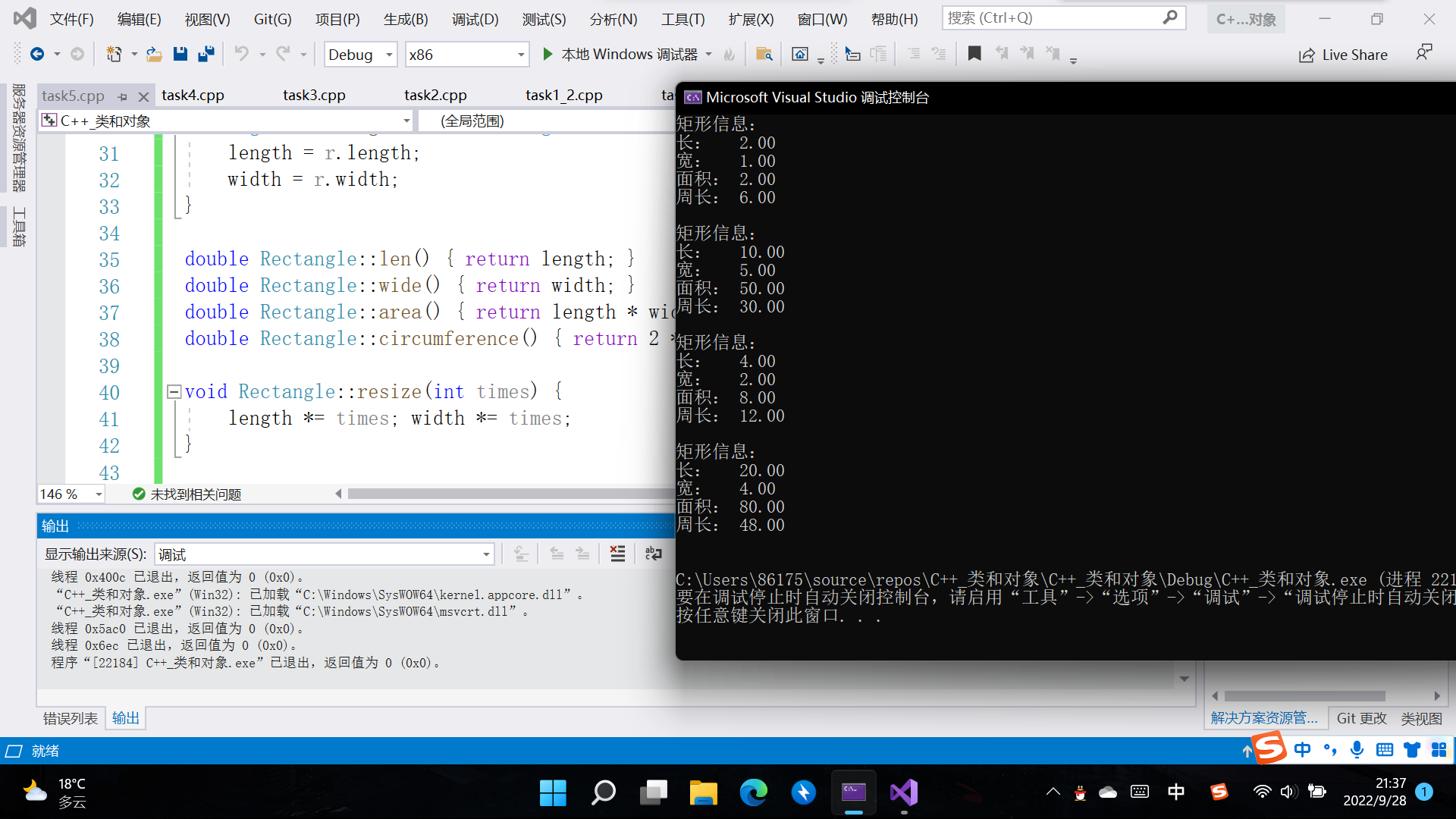Switch to the task3.cpp tab

(x=314, y=95)
